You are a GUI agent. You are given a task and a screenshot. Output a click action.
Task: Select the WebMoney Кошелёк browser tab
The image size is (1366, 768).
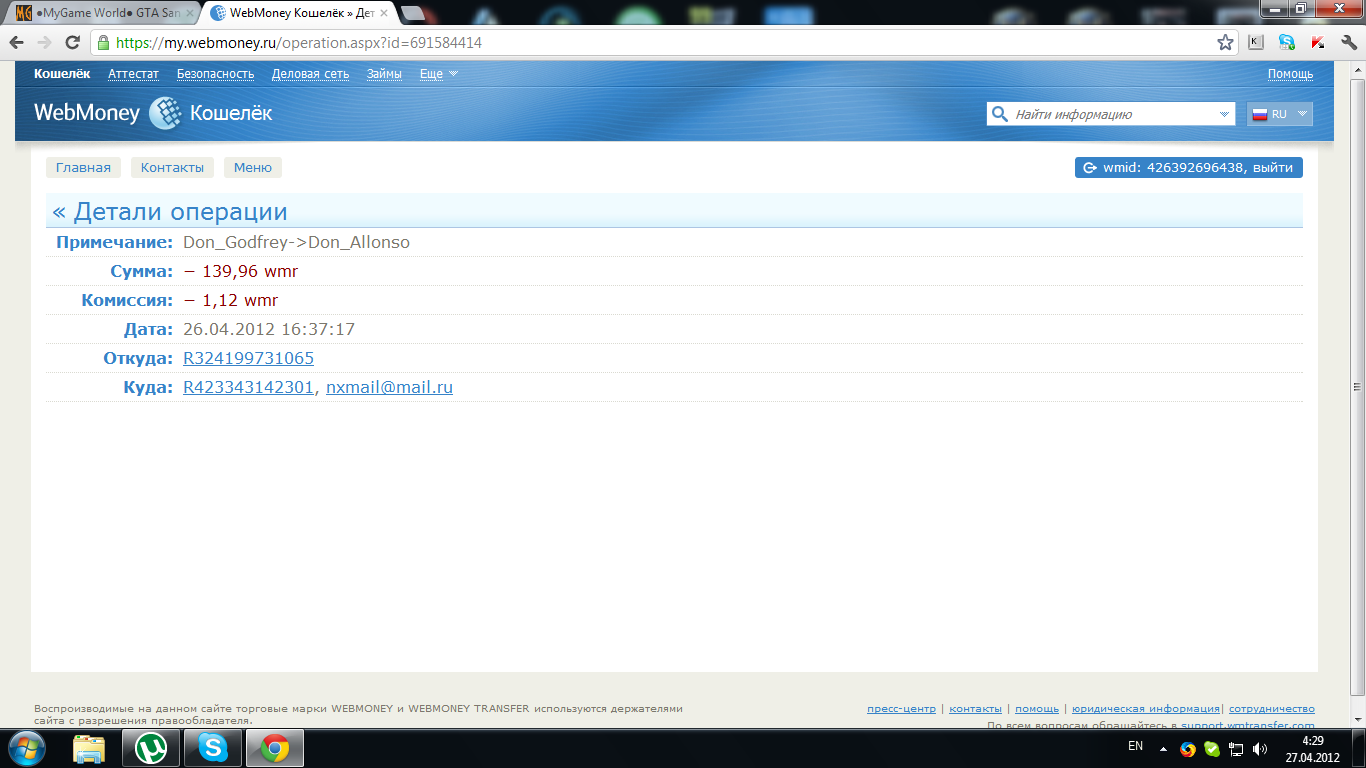click(301, 13)
